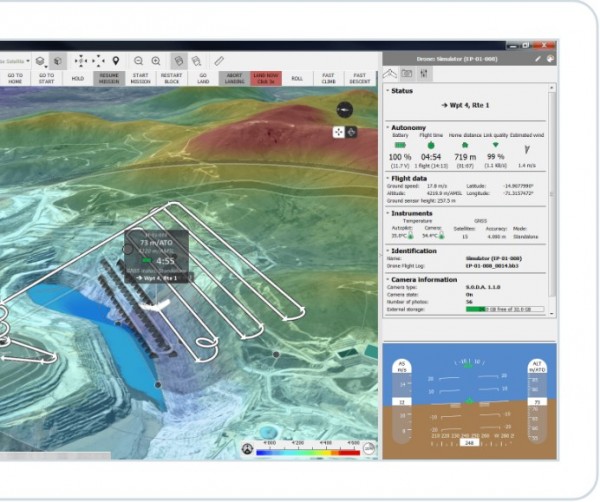Image resolution: width=600 pixels, height=502 pixels.
Task: Click the '719 m' home distance value
Action: point(465,157)
